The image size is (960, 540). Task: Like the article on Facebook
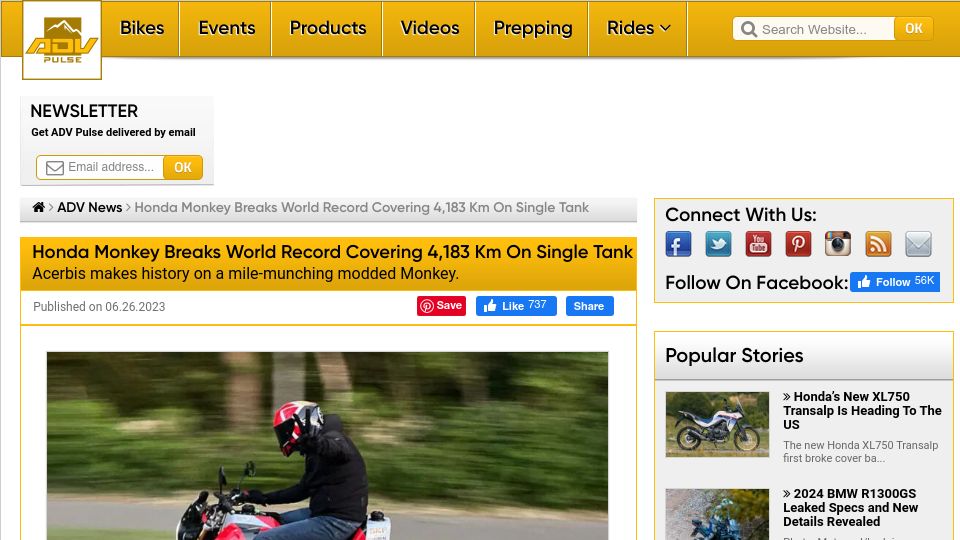(x=516, y=306)
